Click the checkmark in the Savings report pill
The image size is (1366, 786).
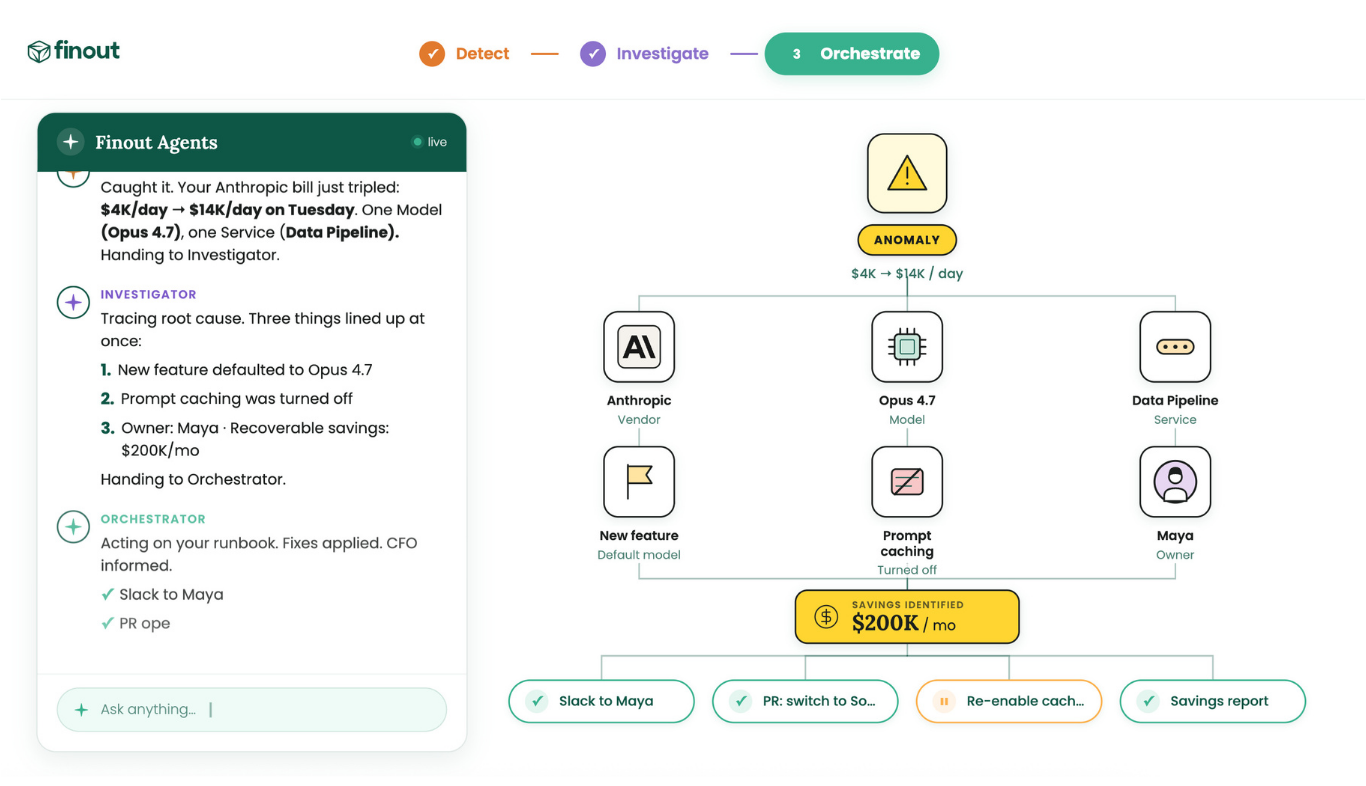tap(1150, 701)
